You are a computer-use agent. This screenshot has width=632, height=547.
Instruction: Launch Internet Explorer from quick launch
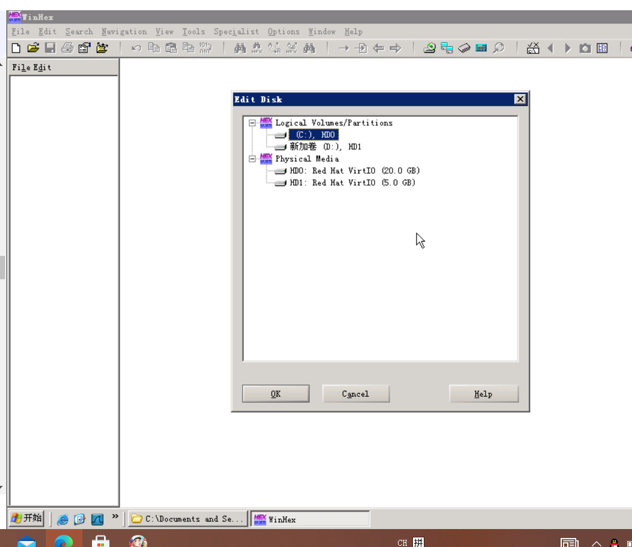pyautogui.click(x=62, y=519)
